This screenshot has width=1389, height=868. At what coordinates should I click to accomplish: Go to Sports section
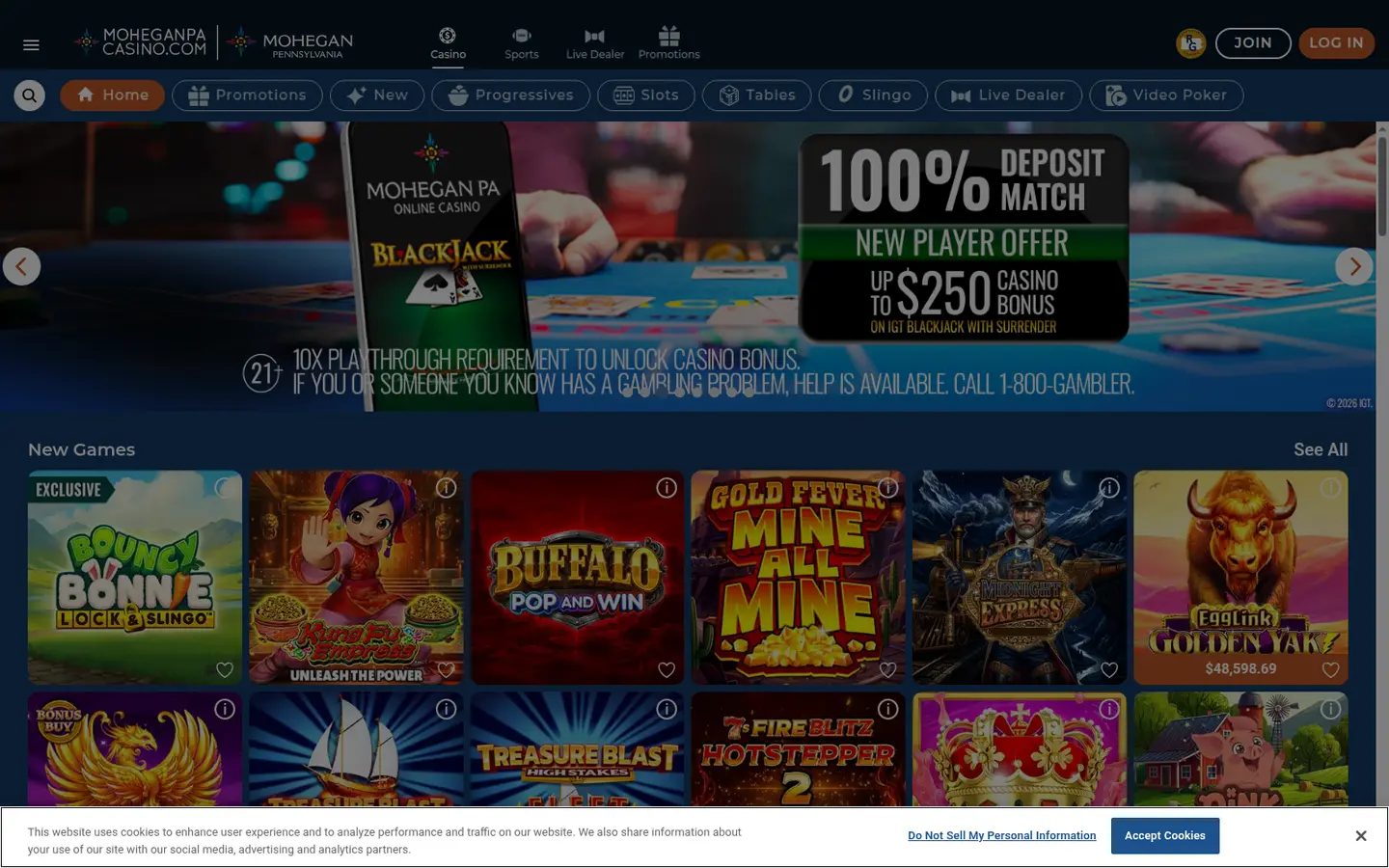coord(522,43)
